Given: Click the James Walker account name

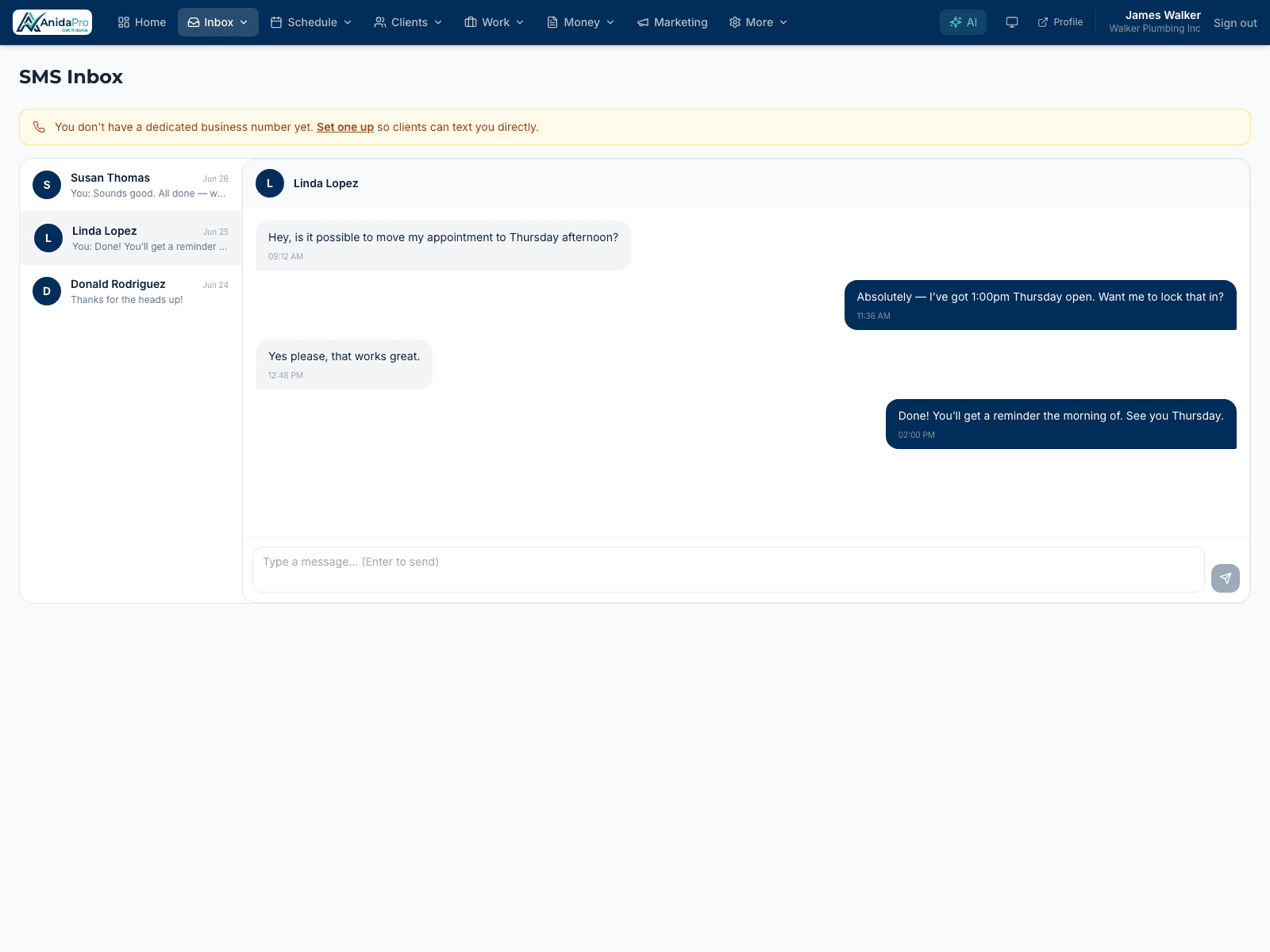Looking at the screenshot, I should [x=1163, y=15].
